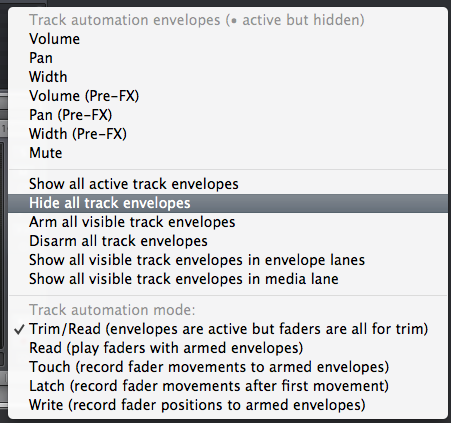Screen dimensions: 451x423
Task: Choose the Pan envelope item
Action: pos(228,58)
